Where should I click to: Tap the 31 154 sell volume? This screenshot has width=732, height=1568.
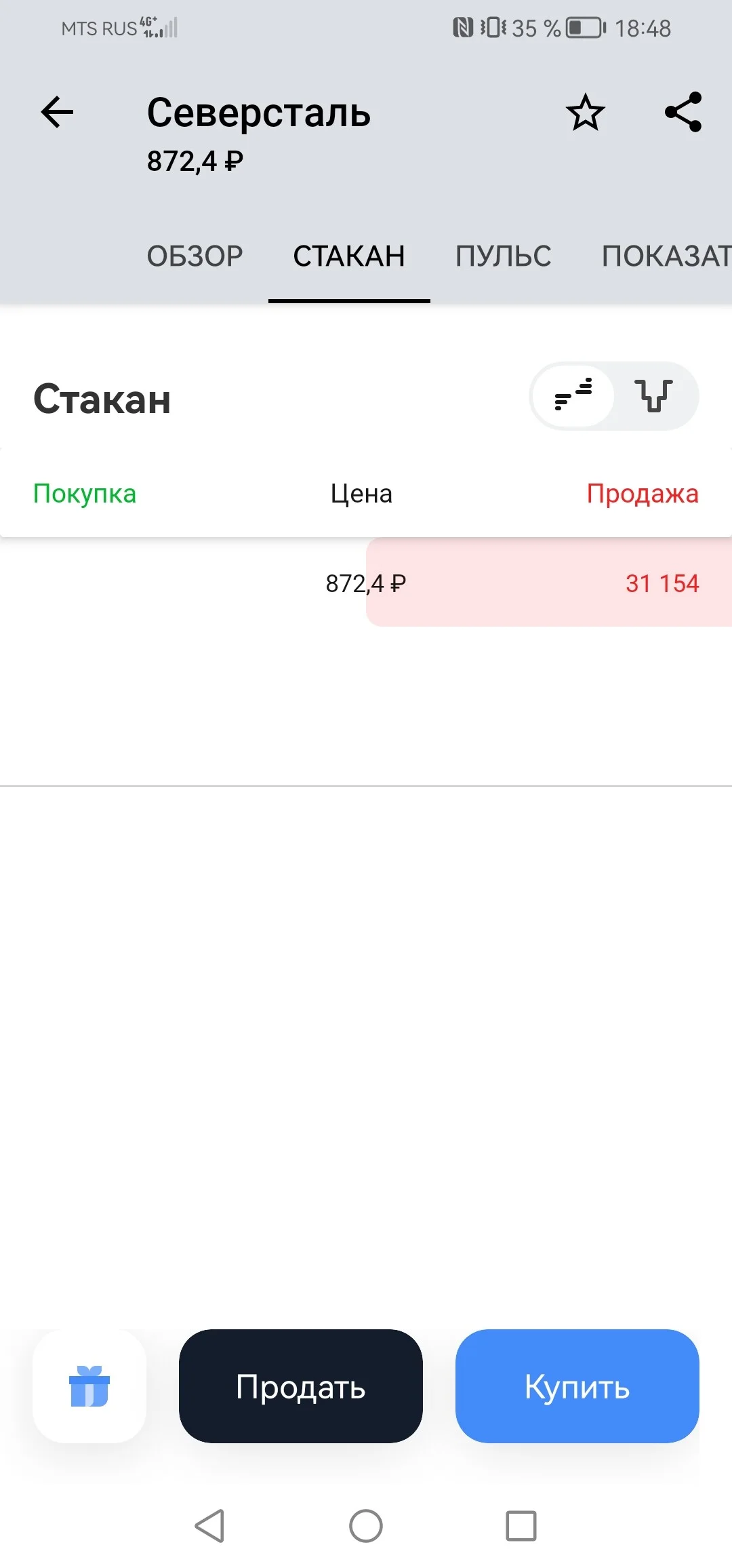click(662, 583)
